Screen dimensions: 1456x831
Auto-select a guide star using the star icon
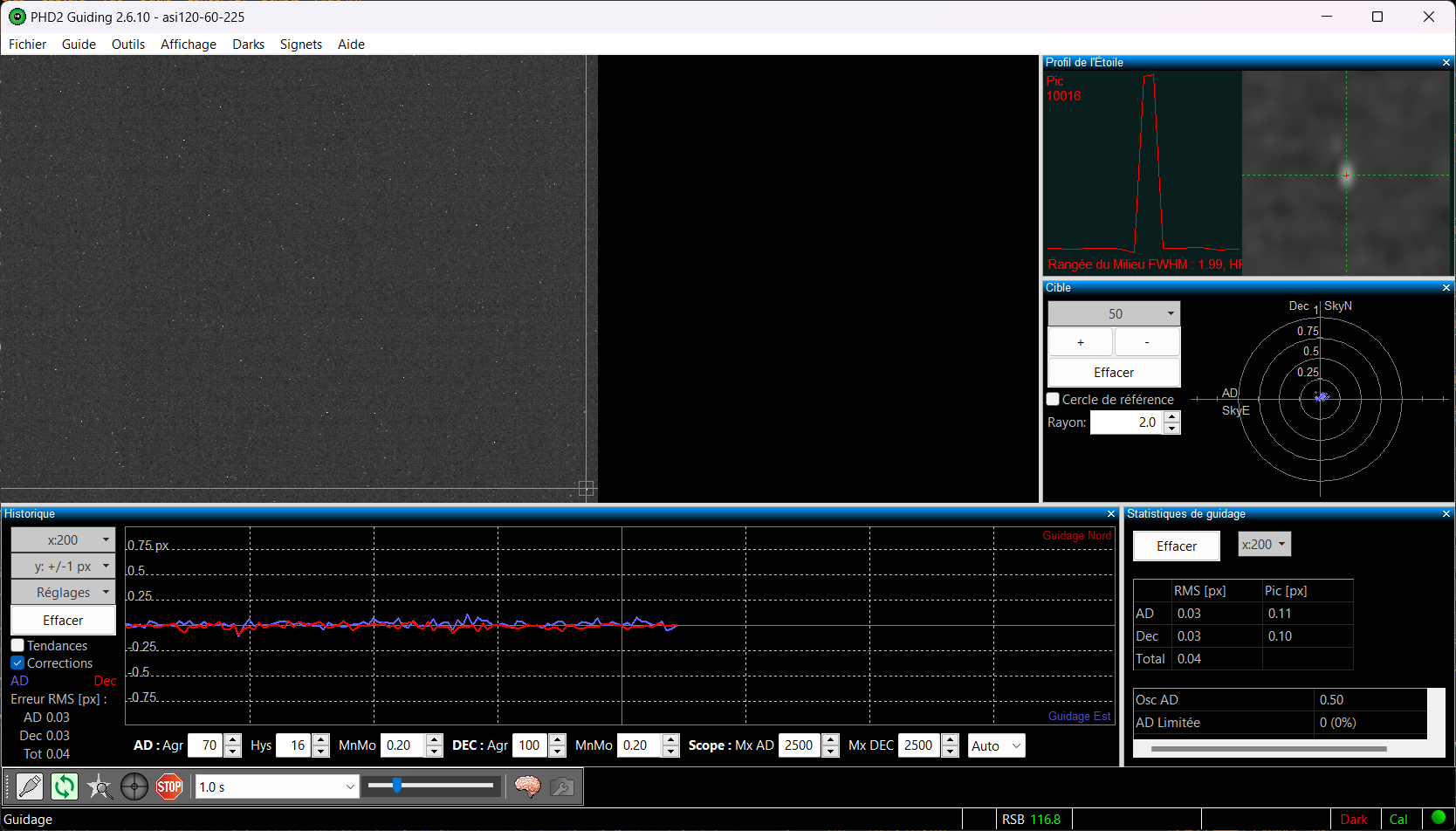point(100,786)
